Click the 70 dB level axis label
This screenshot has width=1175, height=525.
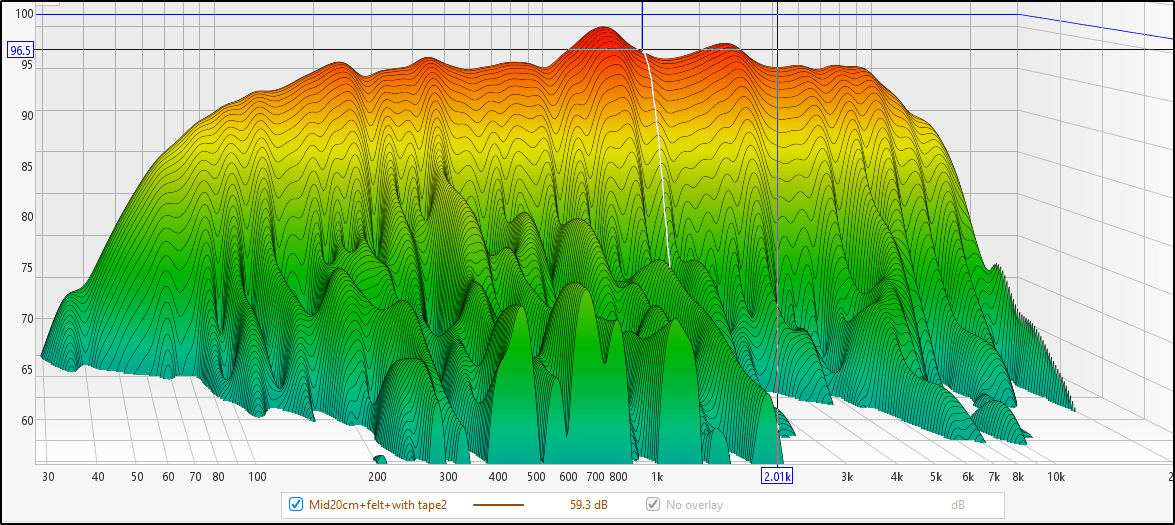[x=28, y=319]
